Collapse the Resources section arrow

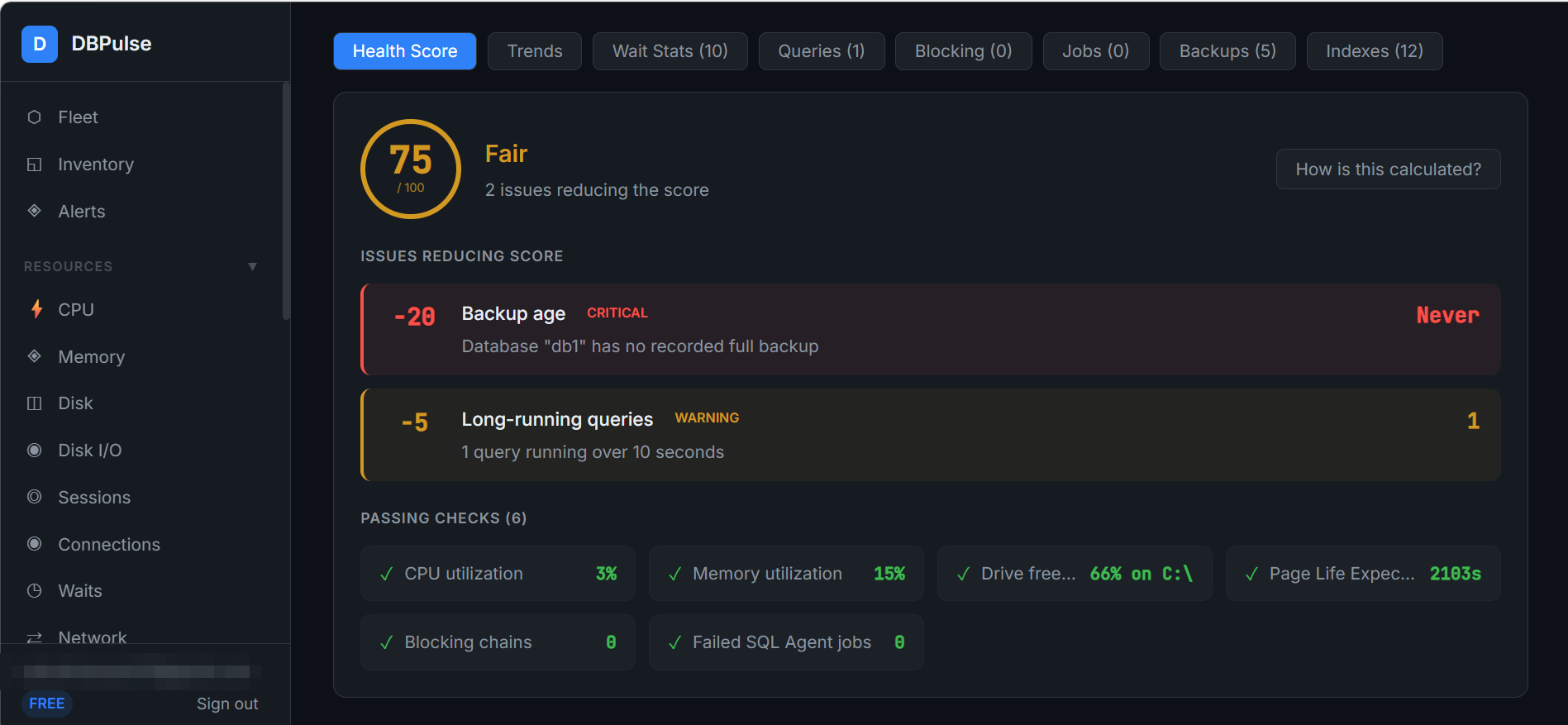click(252, 266)
